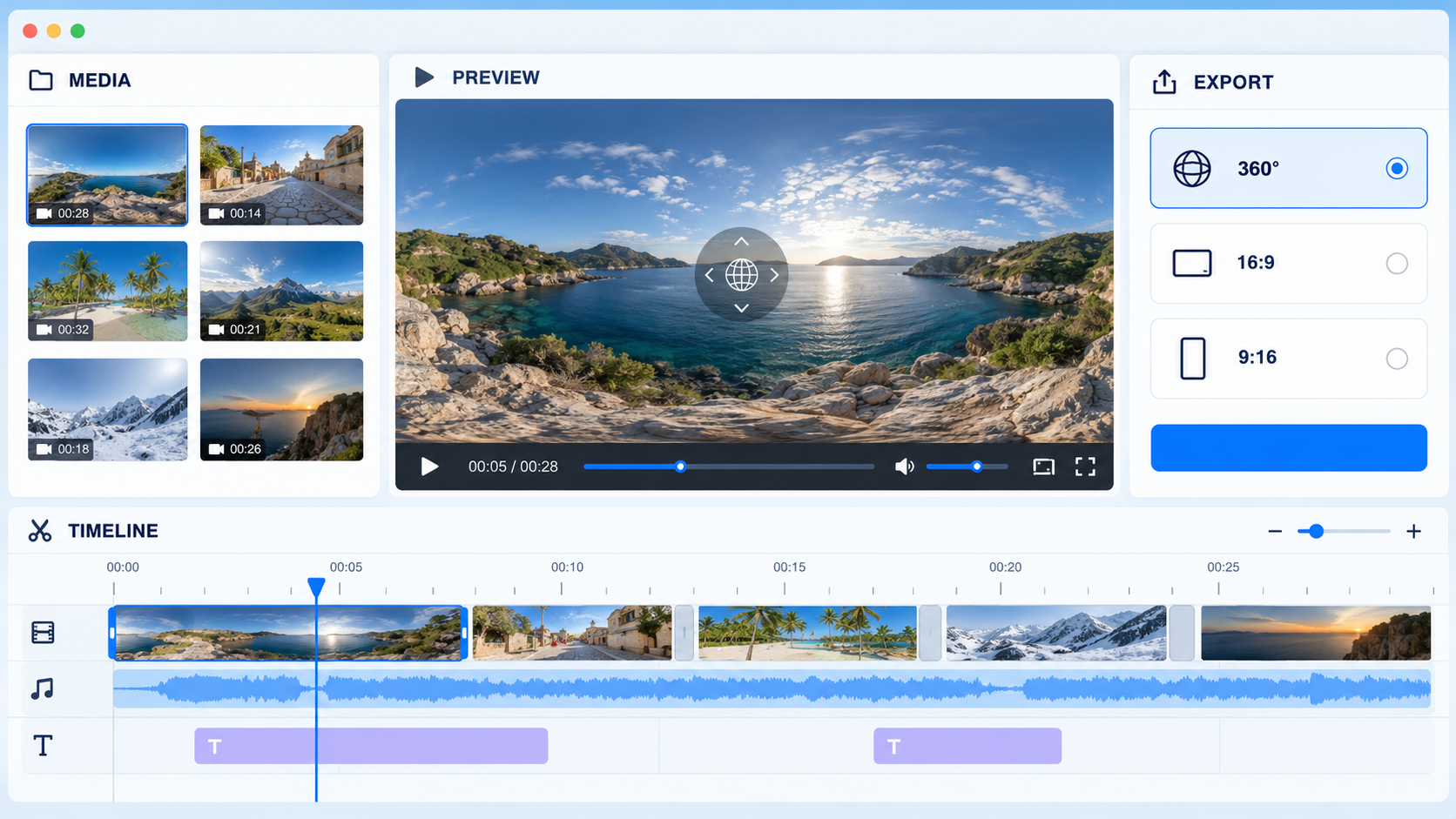Image resolution: width=1456 pixels, height=819 pixels.
Task: Select the sunset clip on timeline
Action: [x=1316, y=633]
